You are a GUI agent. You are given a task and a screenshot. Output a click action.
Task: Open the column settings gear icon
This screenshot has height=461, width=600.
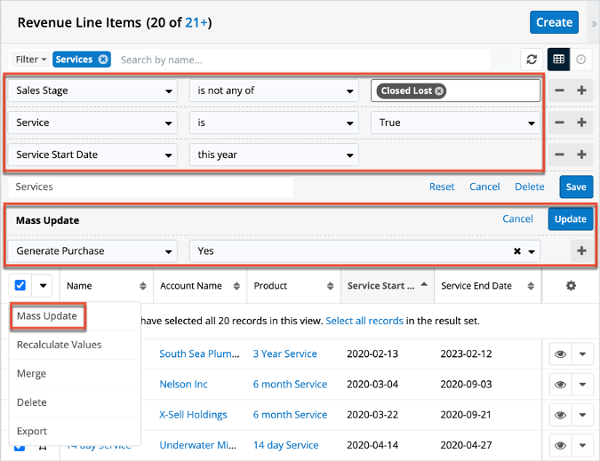point(571,286)
